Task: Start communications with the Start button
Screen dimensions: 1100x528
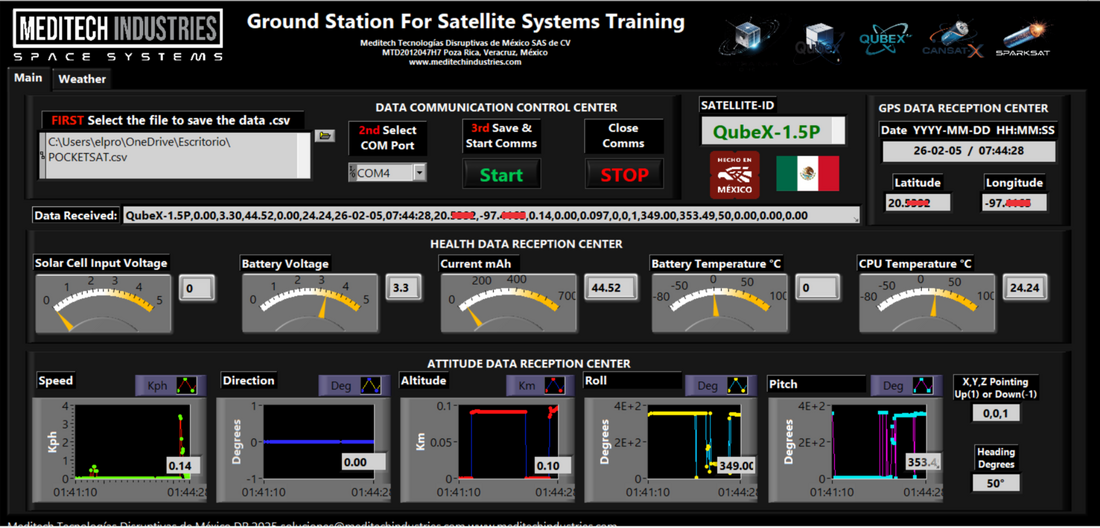Action: click(502, 175)
